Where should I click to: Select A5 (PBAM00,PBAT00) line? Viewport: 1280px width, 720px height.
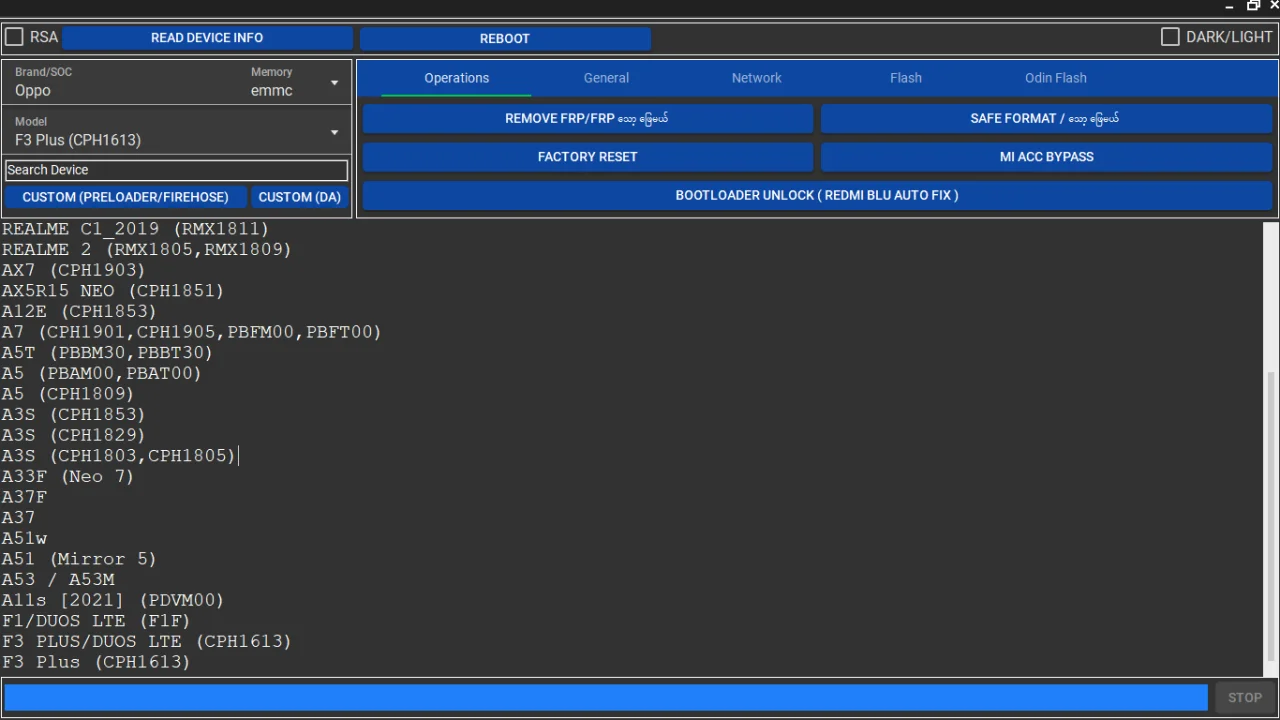tap(101, 373)
